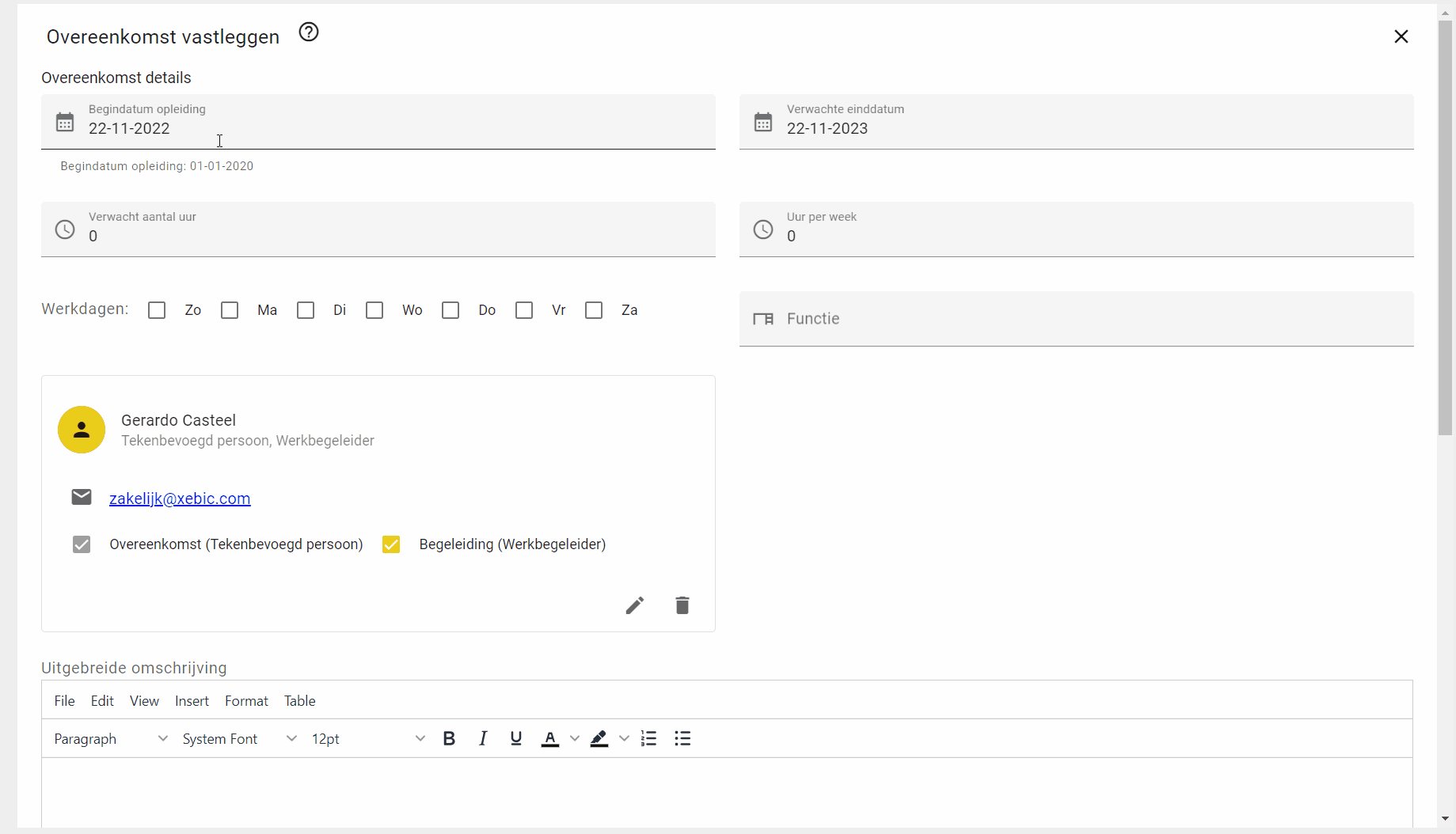The image size is (1456, 834).
Task: Click the email envelope icon
Action: point(81,497)
